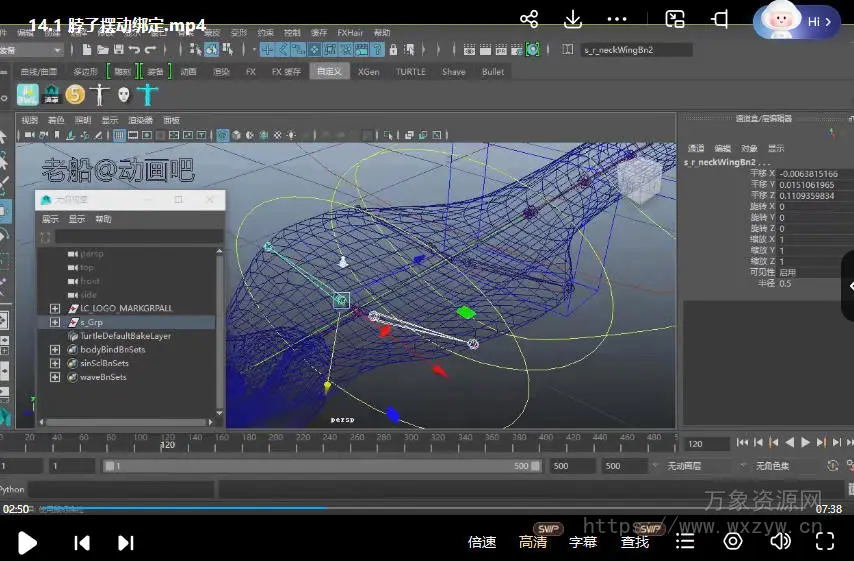Image resolution: width=854 pixels, height=561 pixels.
Task: Click the gold S coin shelf icon
Action: tap(75, 94)
